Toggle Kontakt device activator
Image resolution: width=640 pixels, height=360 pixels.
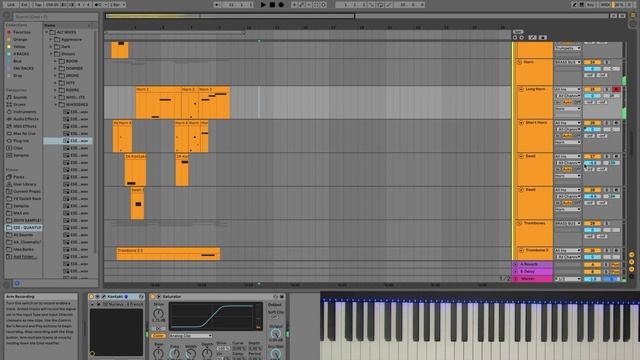pyautogui.click(x=91, y=297)
